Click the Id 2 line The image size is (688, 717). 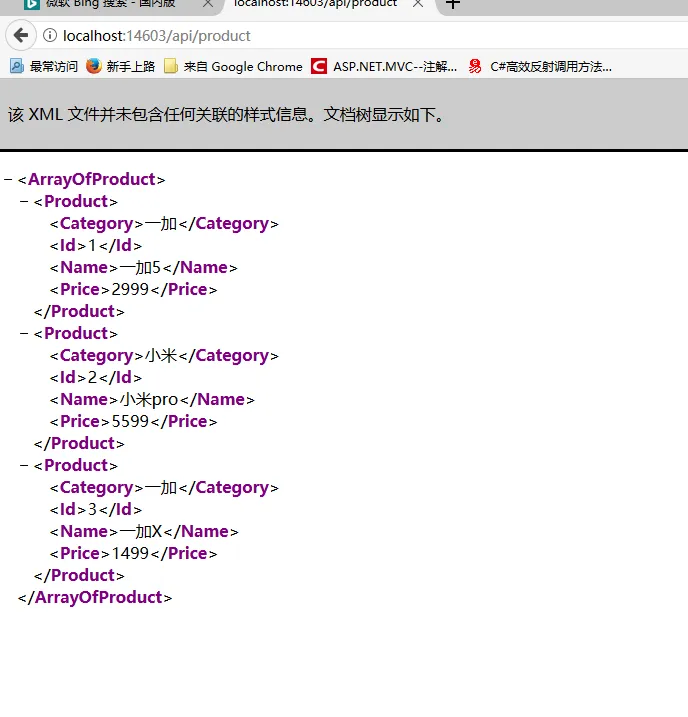pos(96,377)
